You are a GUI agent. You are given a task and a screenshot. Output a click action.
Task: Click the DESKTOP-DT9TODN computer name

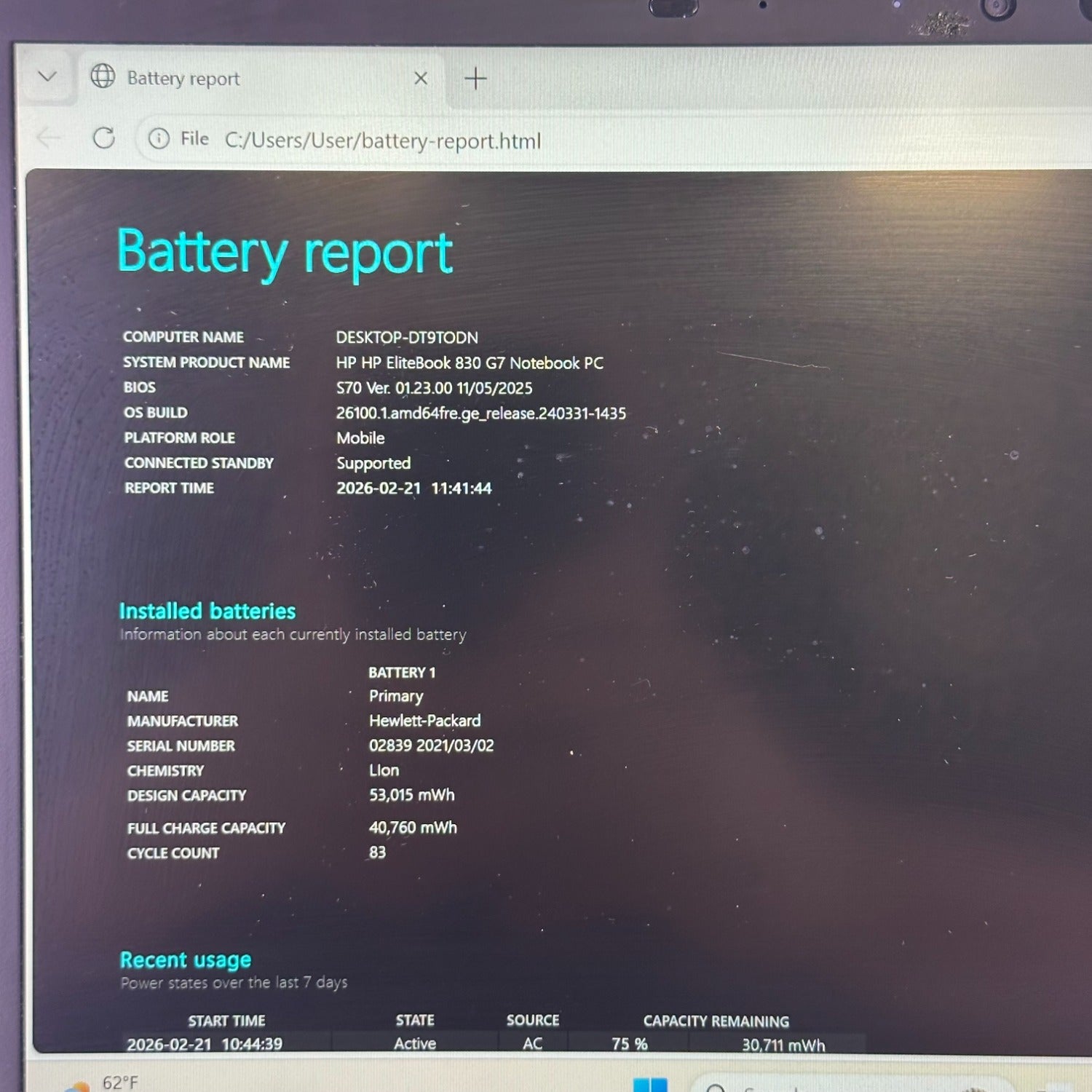coord(407,338)
